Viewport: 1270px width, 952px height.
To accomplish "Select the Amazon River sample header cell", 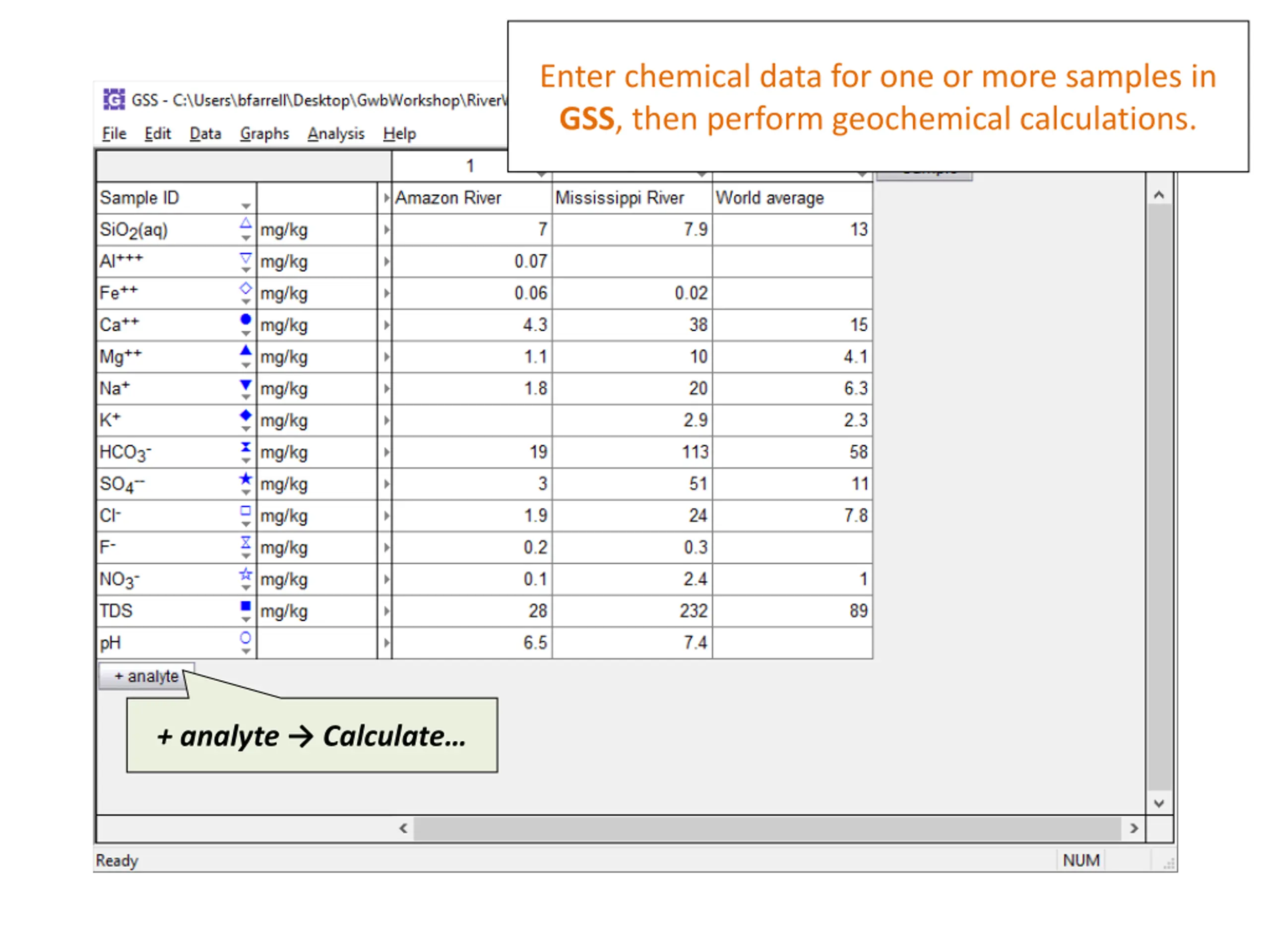I will [x=471, y=198].
